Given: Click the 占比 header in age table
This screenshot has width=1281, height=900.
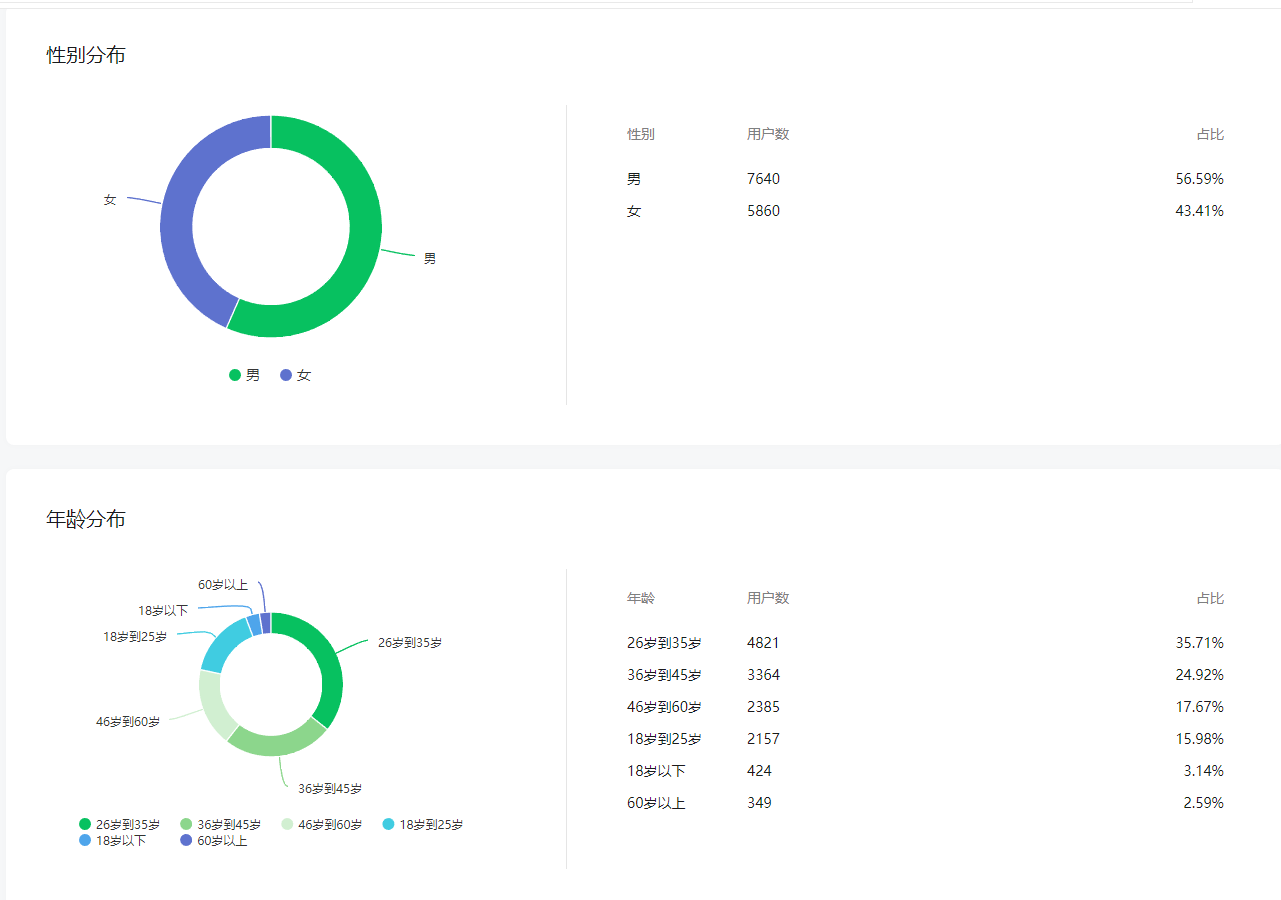Looking at the screenshot, I should [1210, 598].
